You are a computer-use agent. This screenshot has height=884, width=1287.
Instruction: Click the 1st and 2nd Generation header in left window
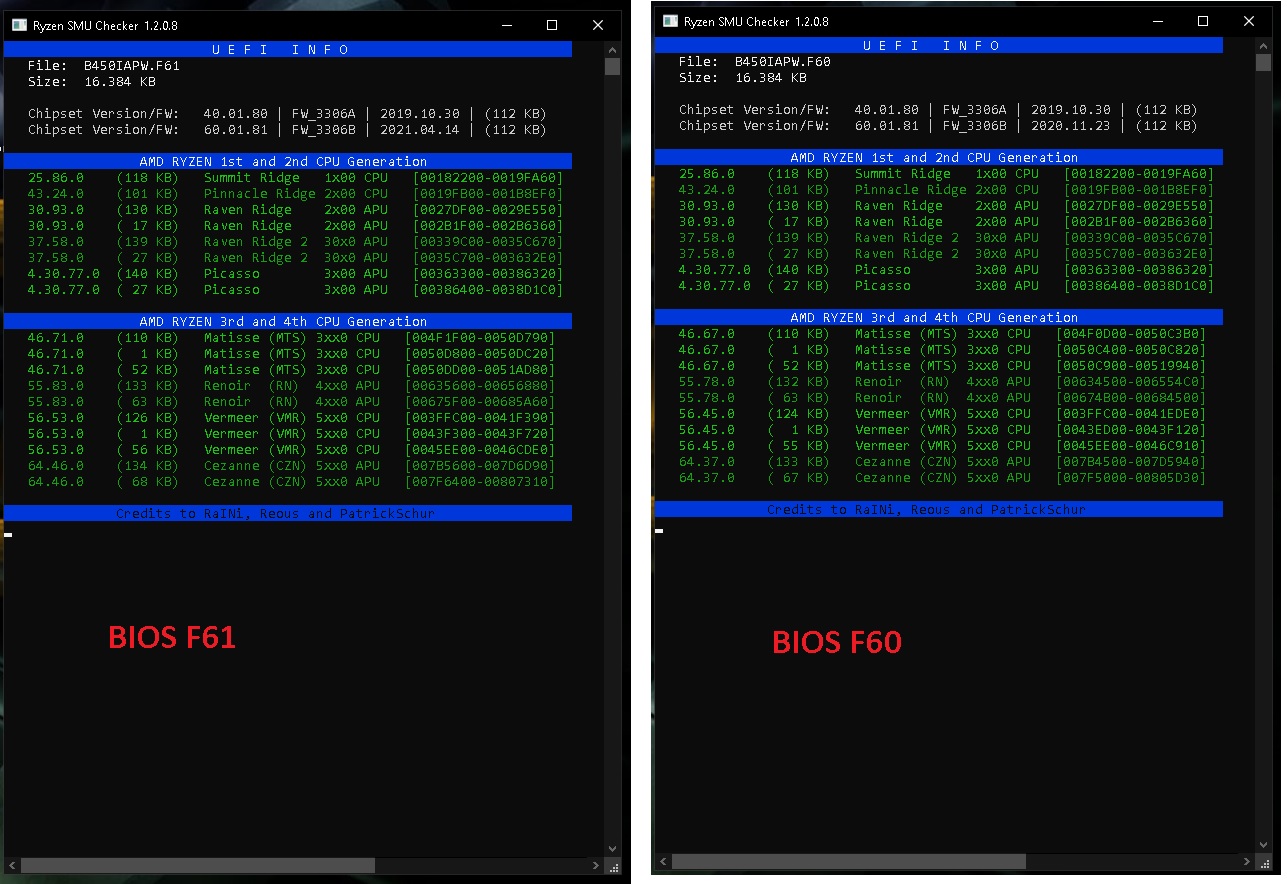click(x=287, y=161)
